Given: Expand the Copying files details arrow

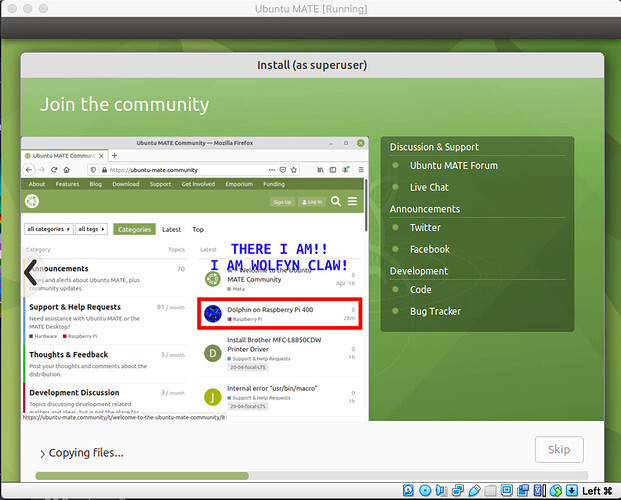Looking at the screenshot, I should [x=42, y=454].
